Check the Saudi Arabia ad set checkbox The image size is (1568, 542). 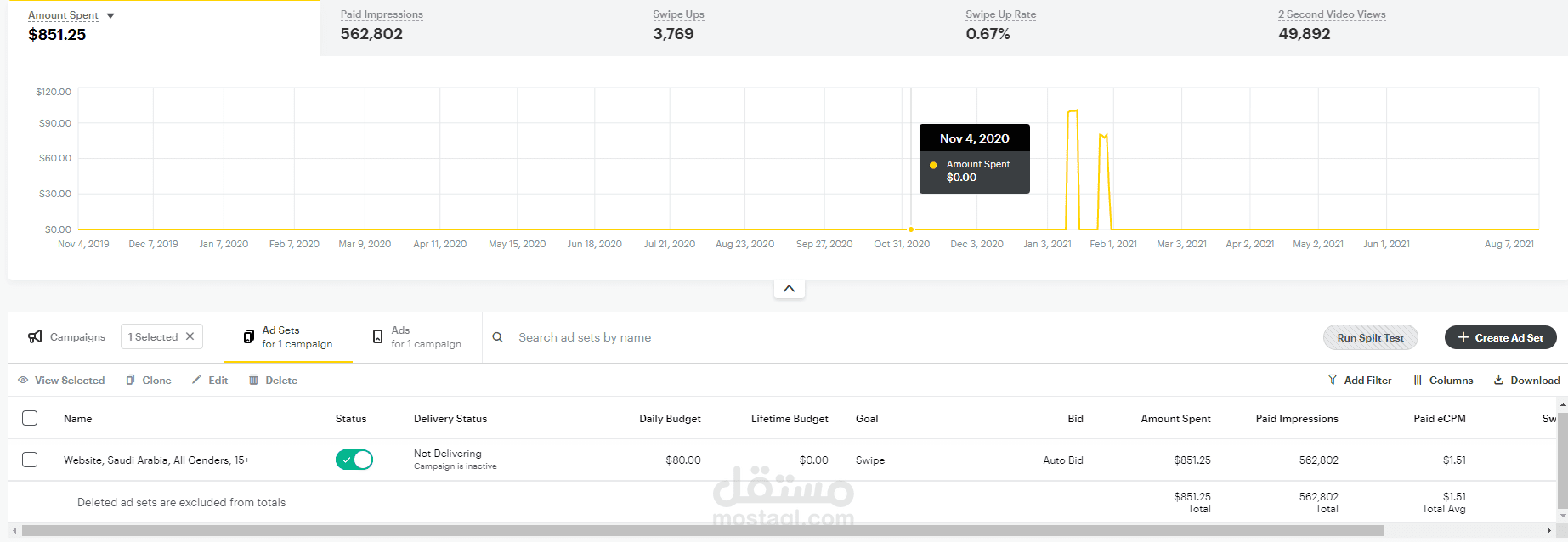(x=30, y=460)
